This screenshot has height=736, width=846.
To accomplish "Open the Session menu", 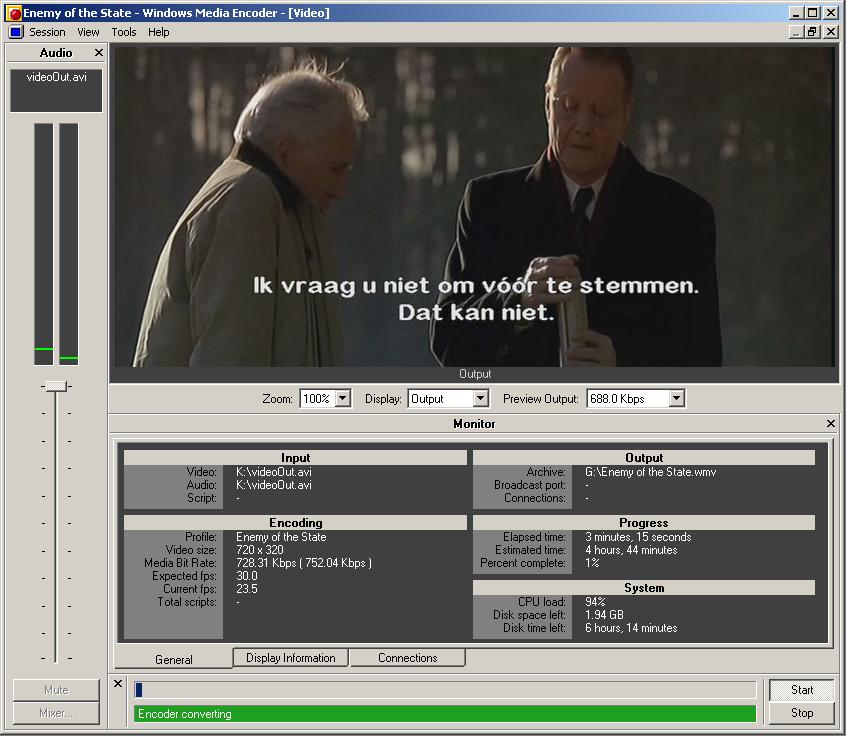I will click(x=47, y=32).
